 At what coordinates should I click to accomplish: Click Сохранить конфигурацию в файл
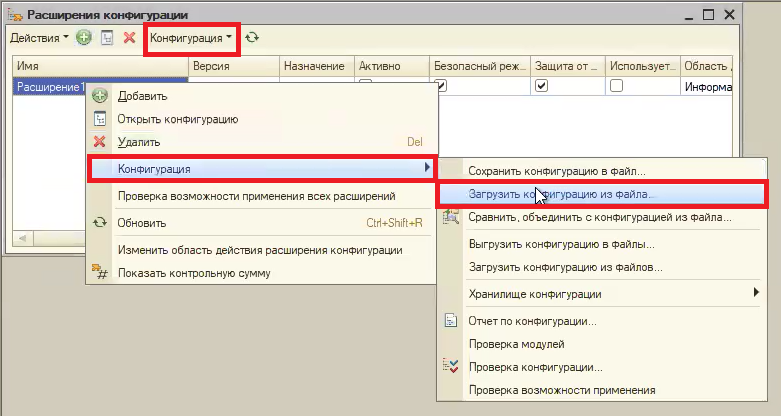click(602, 171)
